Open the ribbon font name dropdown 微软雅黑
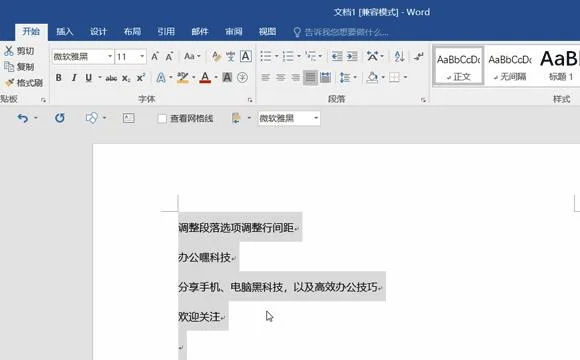Viewport: 580px width, 360px height. [110, 57]
